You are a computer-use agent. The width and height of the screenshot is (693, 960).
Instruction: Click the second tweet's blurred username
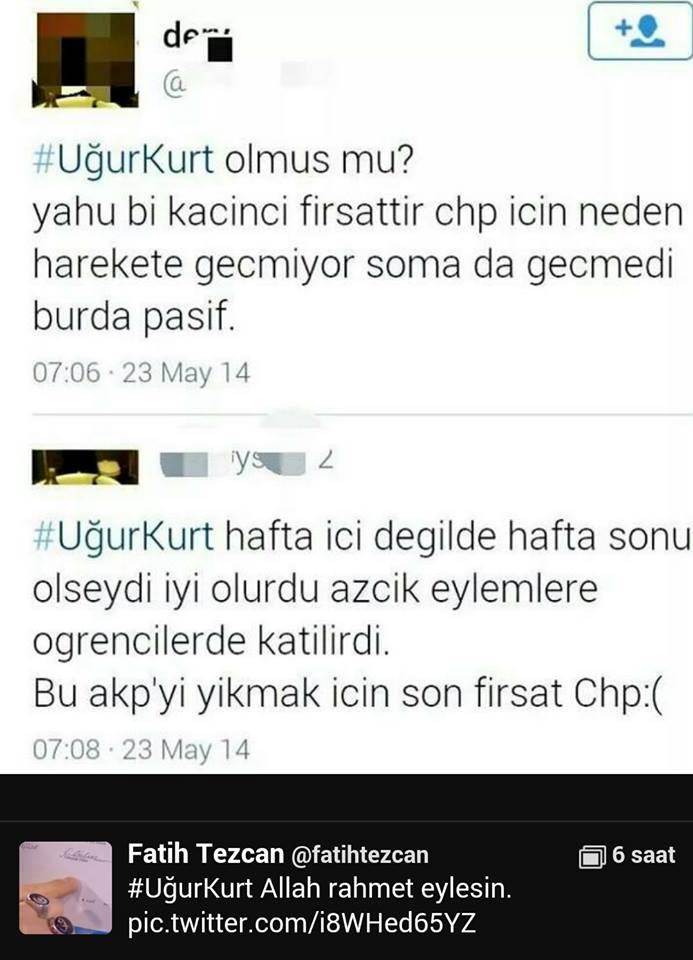click(247, 463)
